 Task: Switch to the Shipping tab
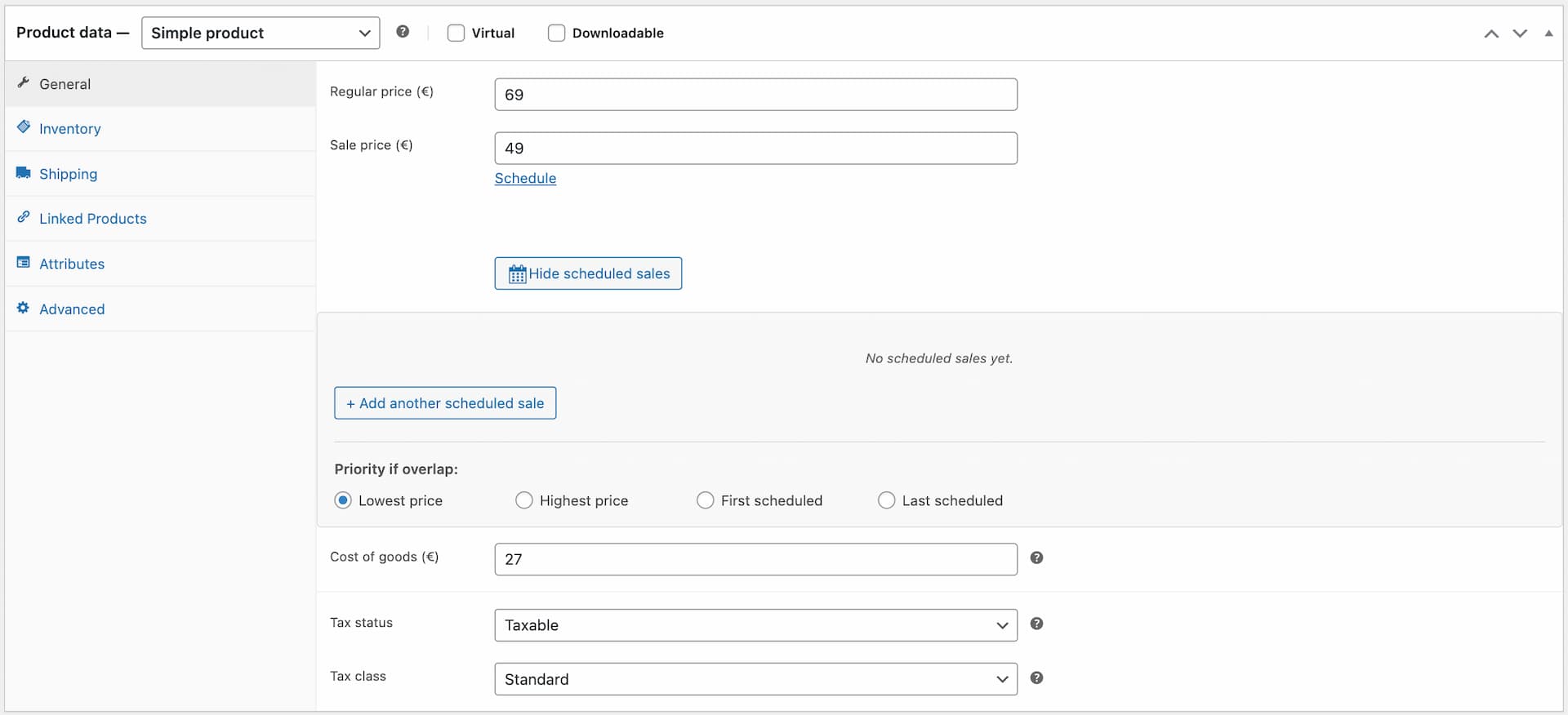click(x=160, y=174)
